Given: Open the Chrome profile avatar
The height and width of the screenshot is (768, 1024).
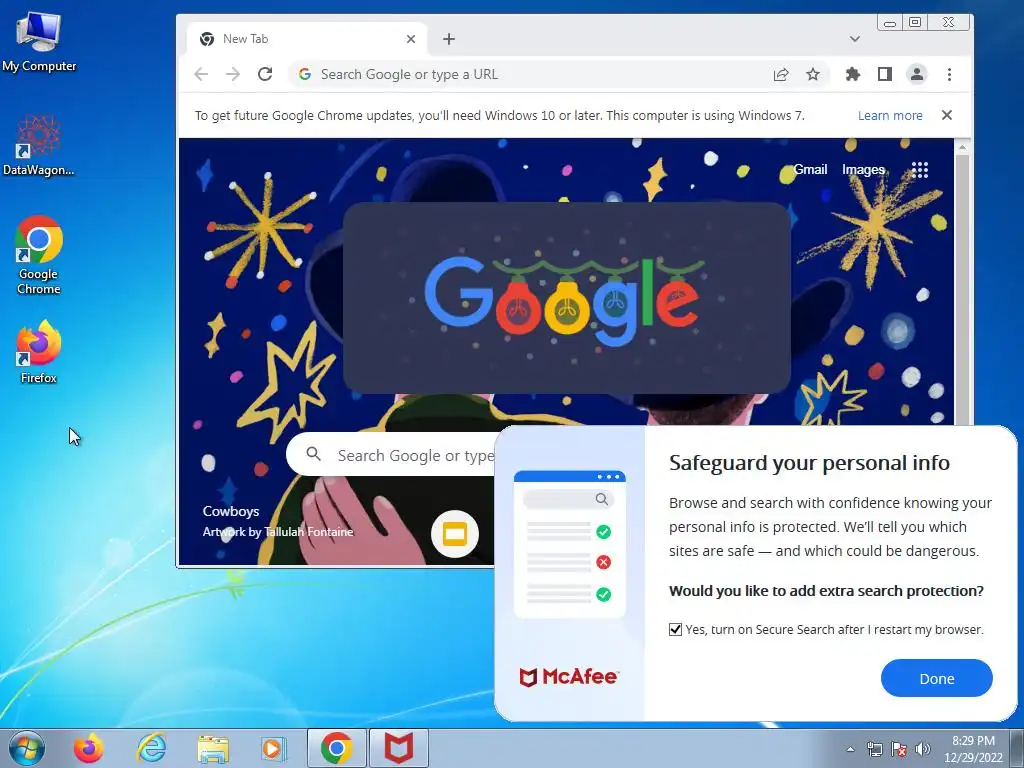Looking at the screenshot, I should click(917, 74).
